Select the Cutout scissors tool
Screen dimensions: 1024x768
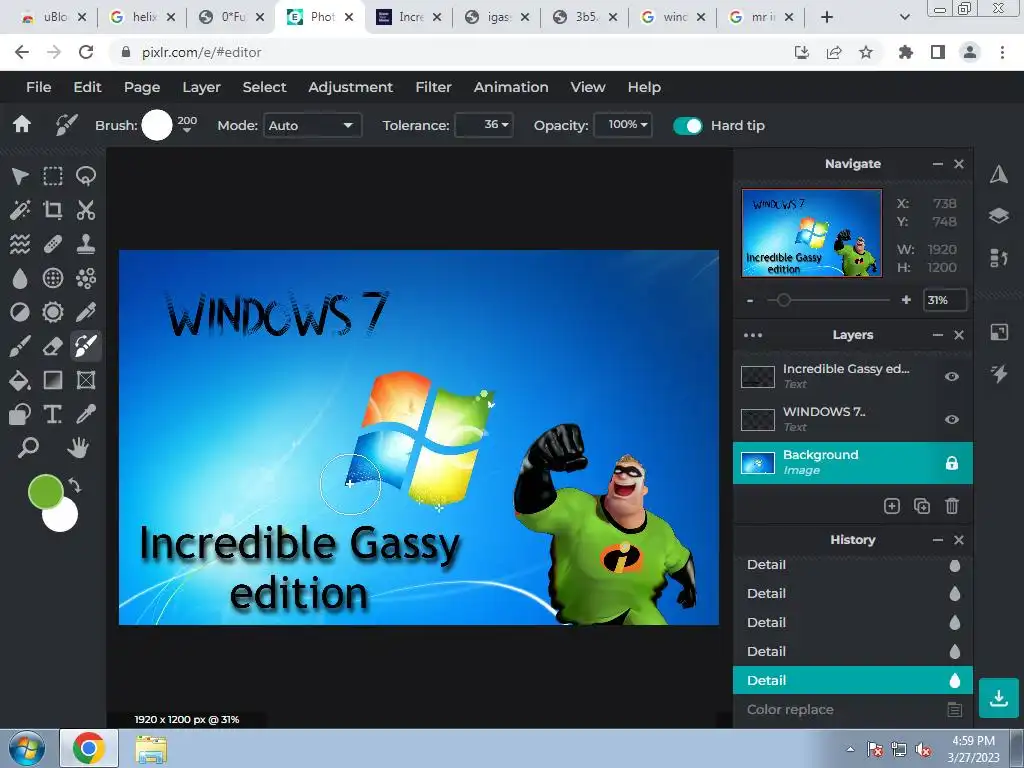pyautogui.click(x=86, y=210)
